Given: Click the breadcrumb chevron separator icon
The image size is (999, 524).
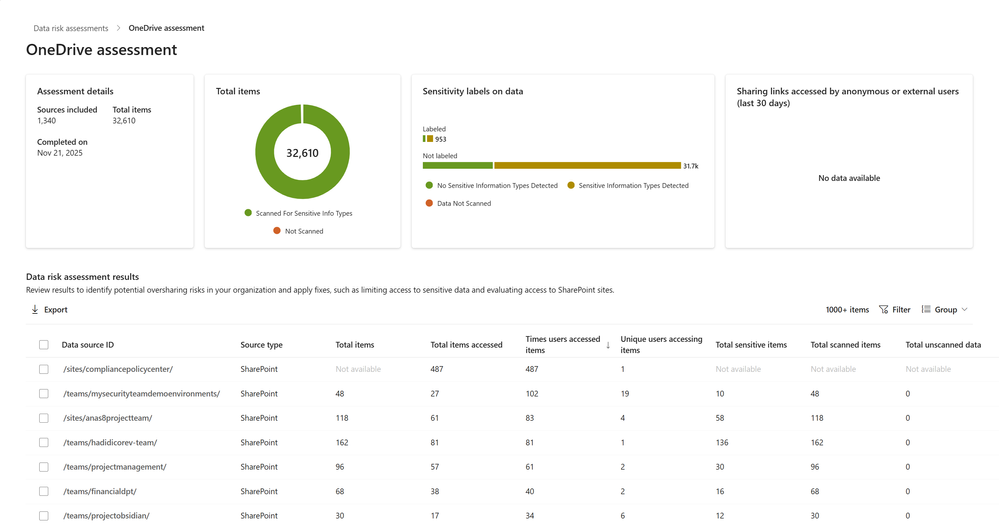Looking at the screenshot, I should pyautogui.click(x=118, y=28).
